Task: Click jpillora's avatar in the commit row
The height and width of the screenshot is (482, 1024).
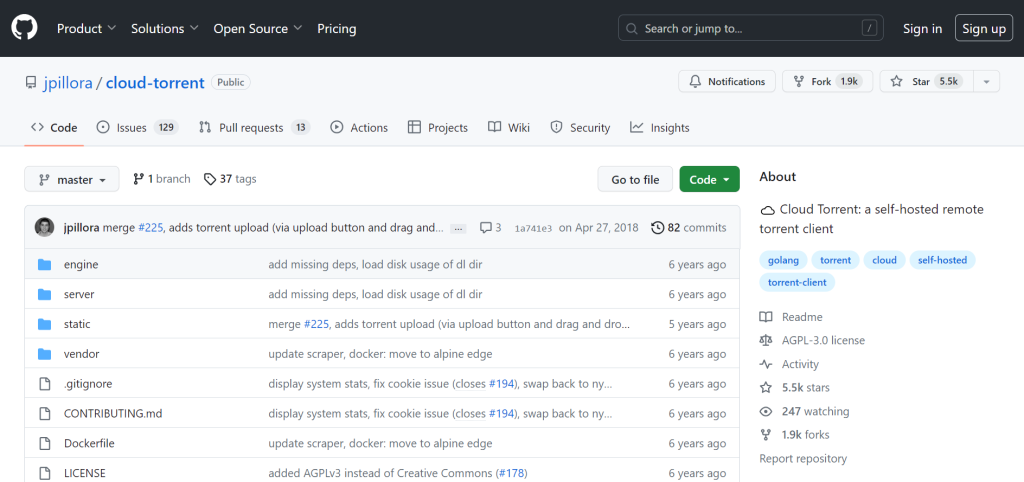Action: coord(44,228)
